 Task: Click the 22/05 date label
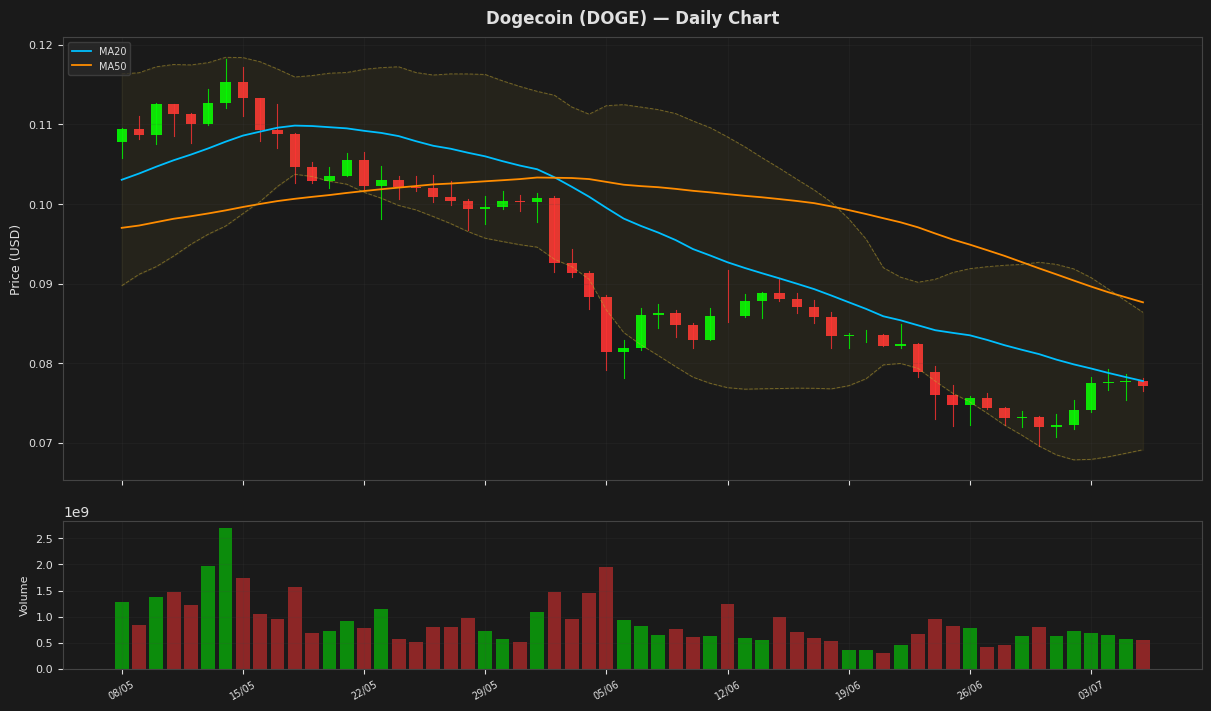(x=363, y=690)
